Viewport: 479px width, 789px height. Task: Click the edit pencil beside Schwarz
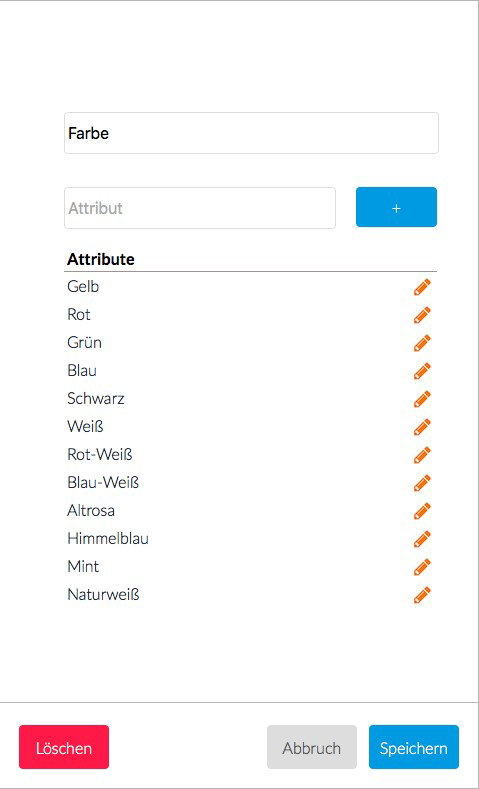422,399
